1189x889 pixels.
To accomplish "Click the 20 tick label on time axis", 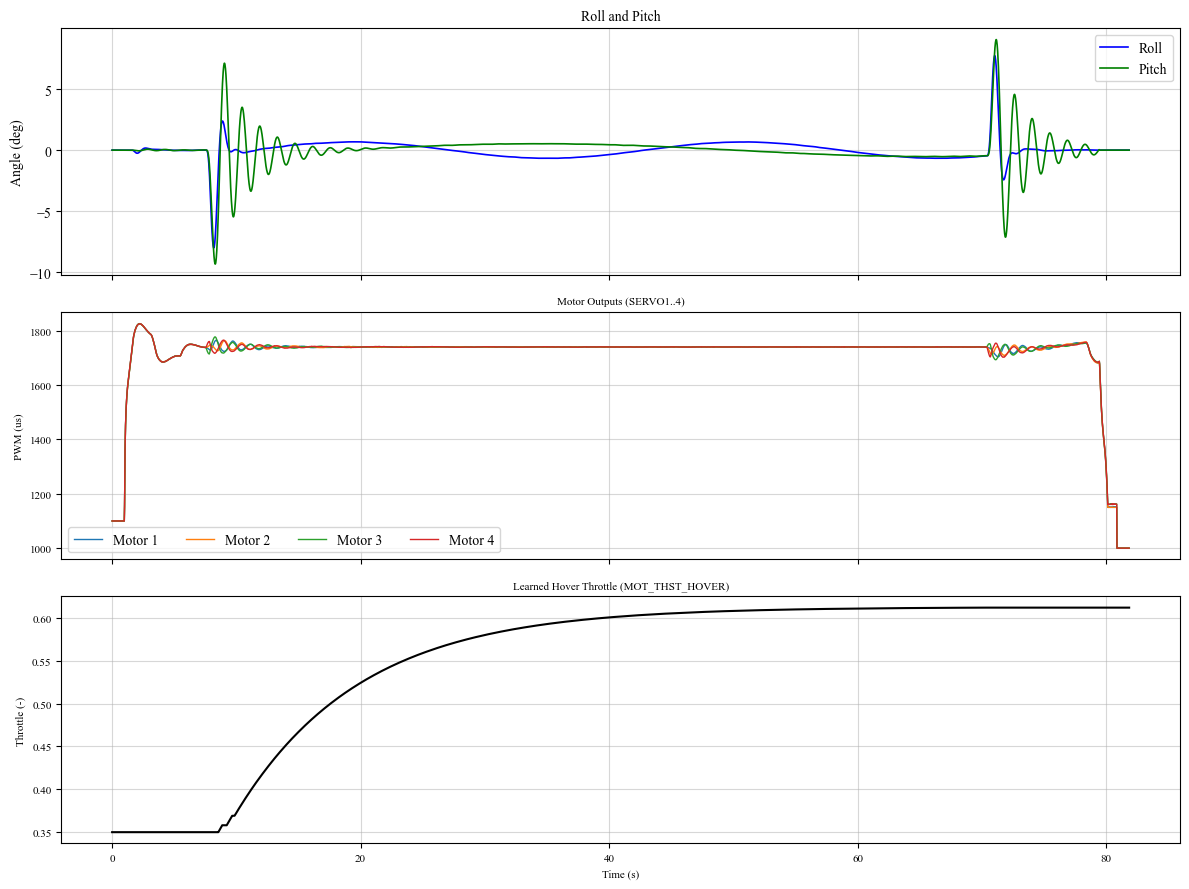I will point(360,859).
